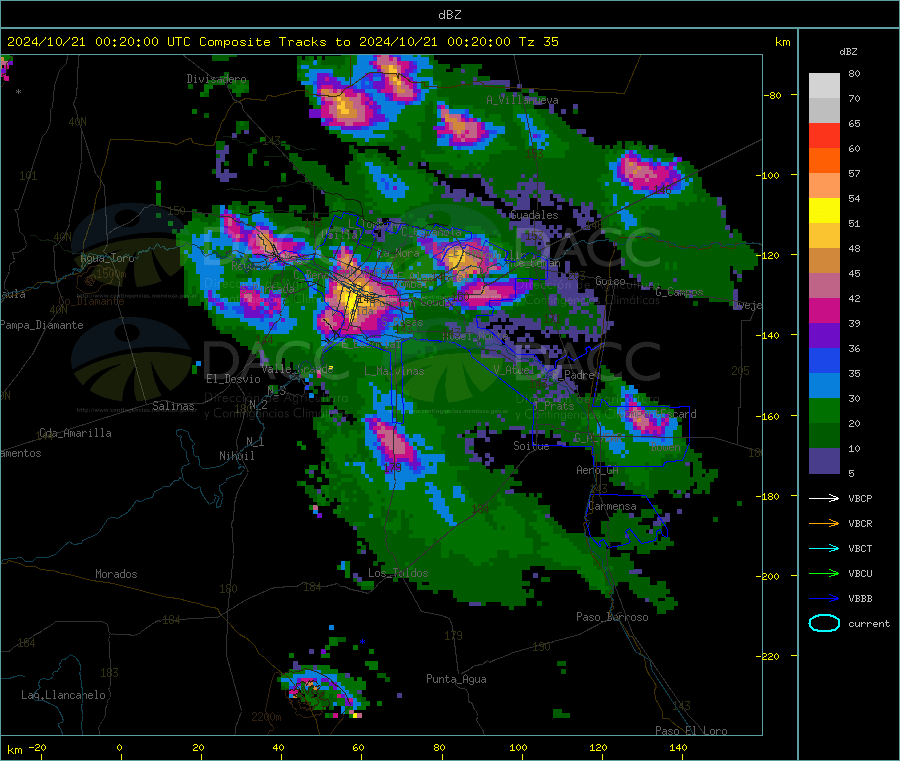Click the 'Punta_Agua' map label

tap(456, 679)
